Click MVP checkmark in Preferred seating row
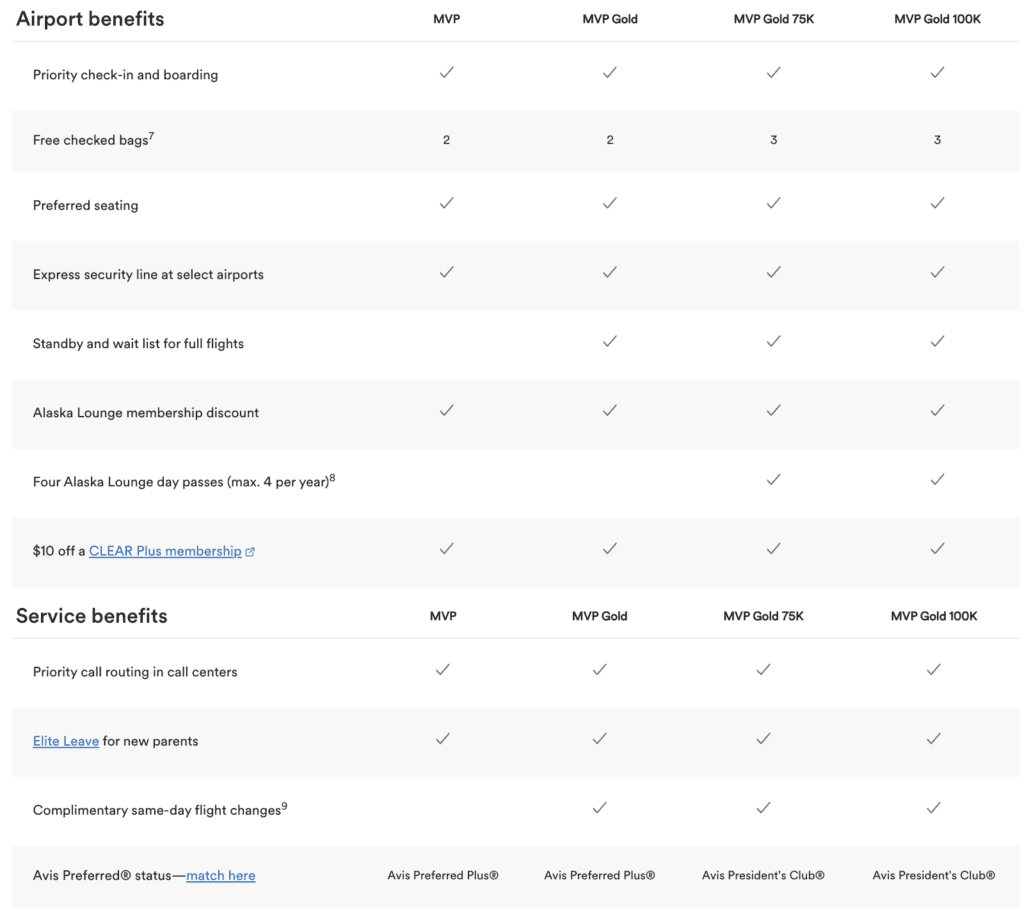The width and height of the screenshot is (1024, 919). coord(447,203)
